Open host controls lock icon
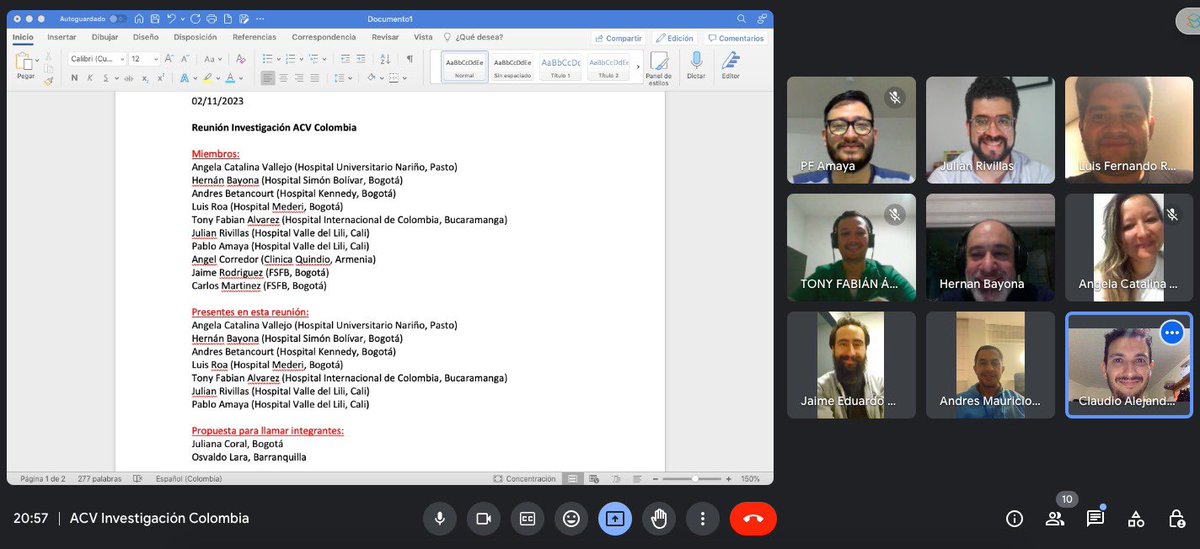The width and height of the screenshot is (1200, 549). 1177,518
